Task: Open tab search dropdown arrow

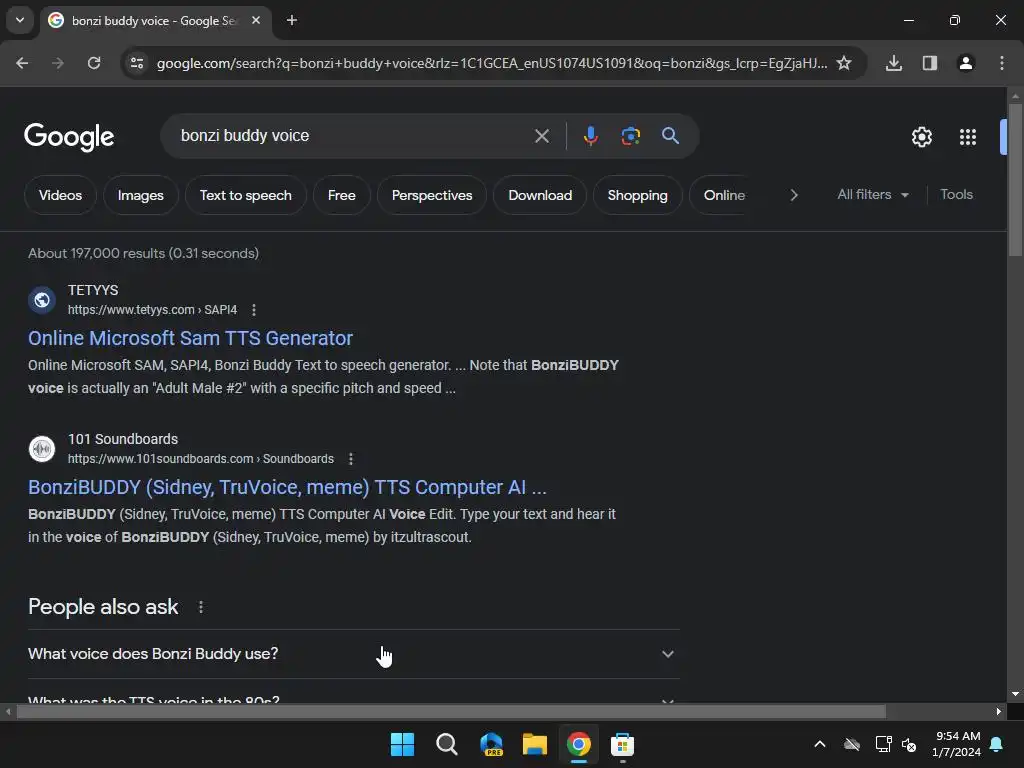Action: [x=20, y=20]
